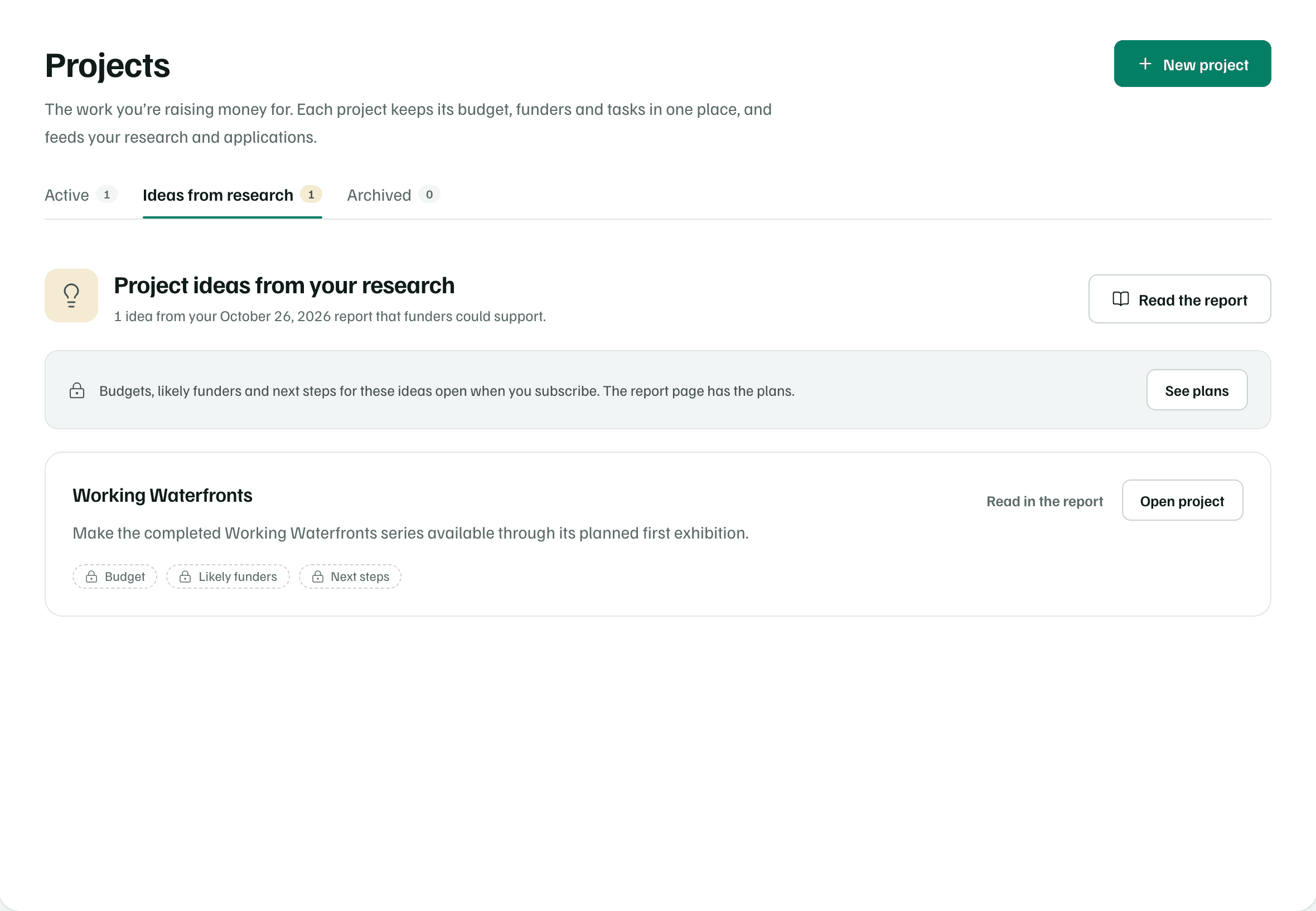Click the New project button
This screenshot has height=911, width=1316.
1192,64
